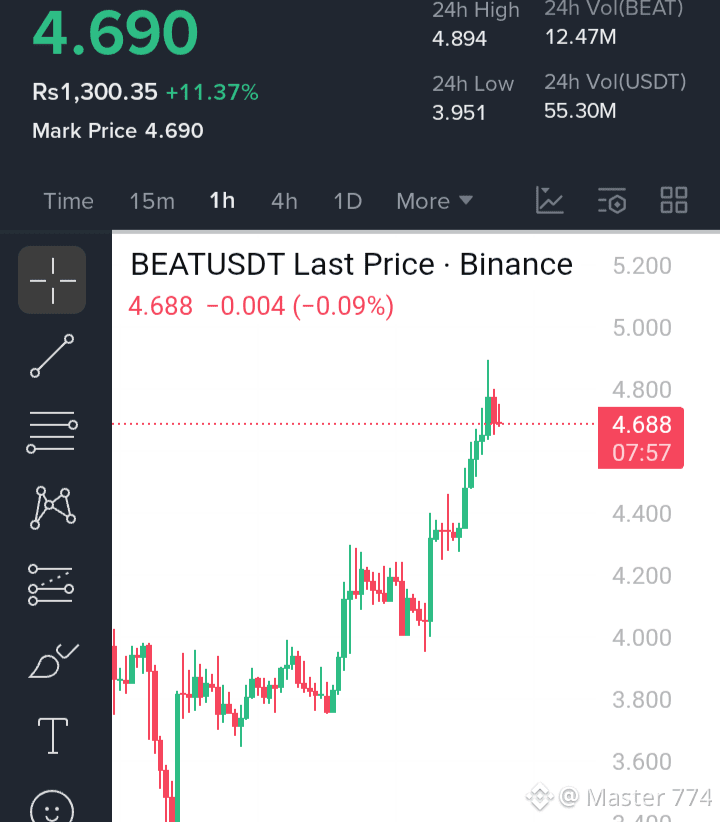Switch to the 4h timeframe
720x822 pixels.
(x=284, y=201)
